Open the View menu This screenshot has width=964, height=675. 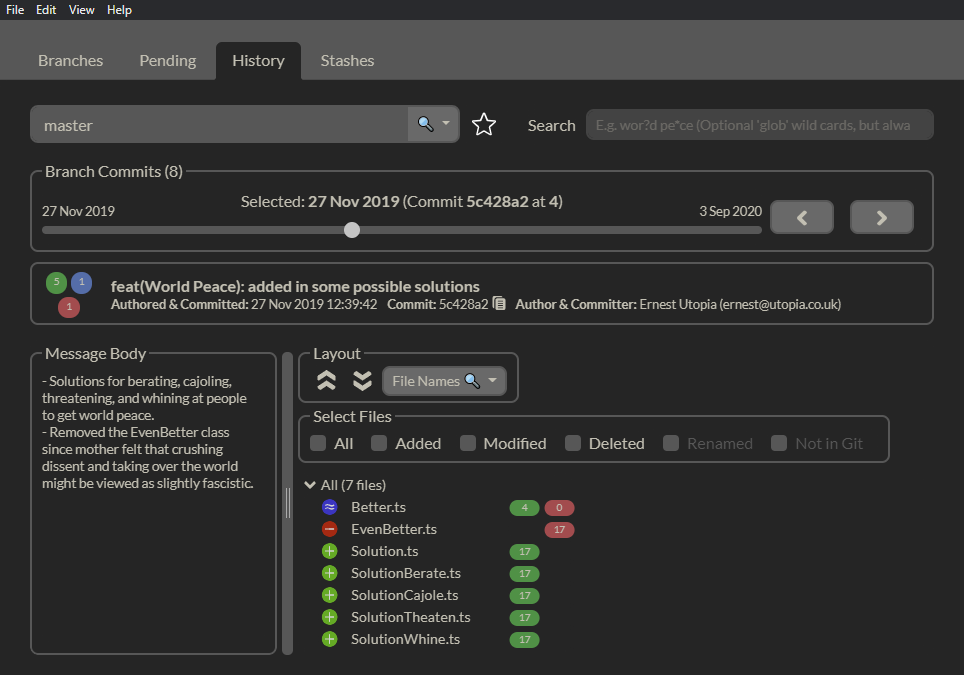pos(82,10)
